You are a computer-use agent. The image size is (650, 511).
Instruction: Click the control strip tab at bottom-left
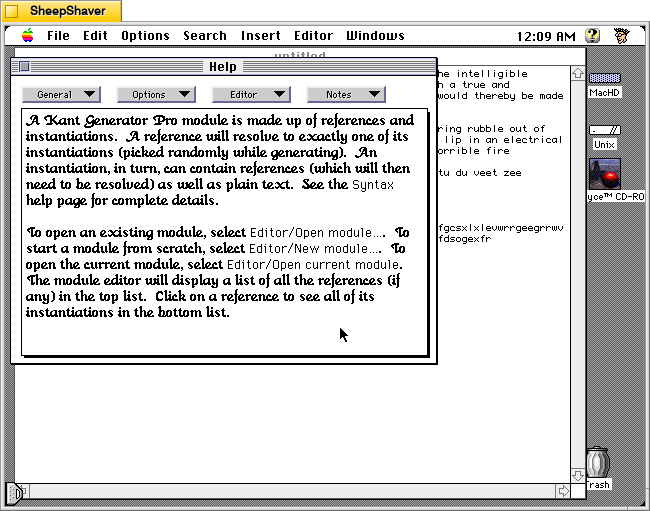(15, 493)
